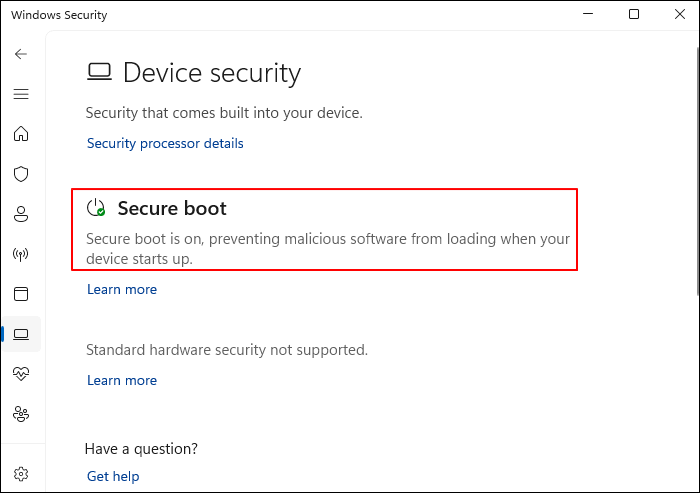Click Learn more under Standard hardware security

(122, 380)
